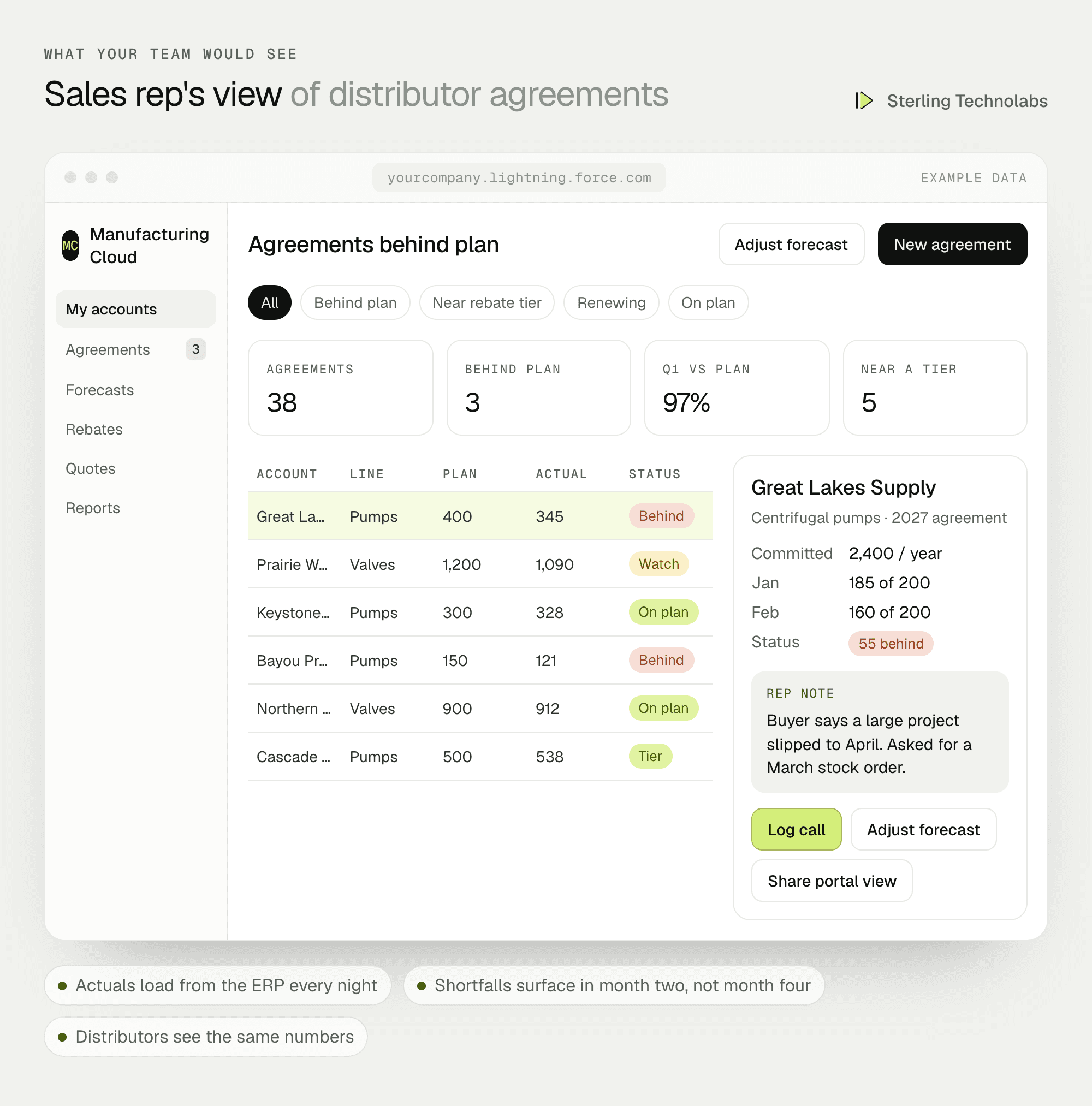Open My accounts in sidebar
This screenshot has height=1106, width=1092.
tap(136, 309)
